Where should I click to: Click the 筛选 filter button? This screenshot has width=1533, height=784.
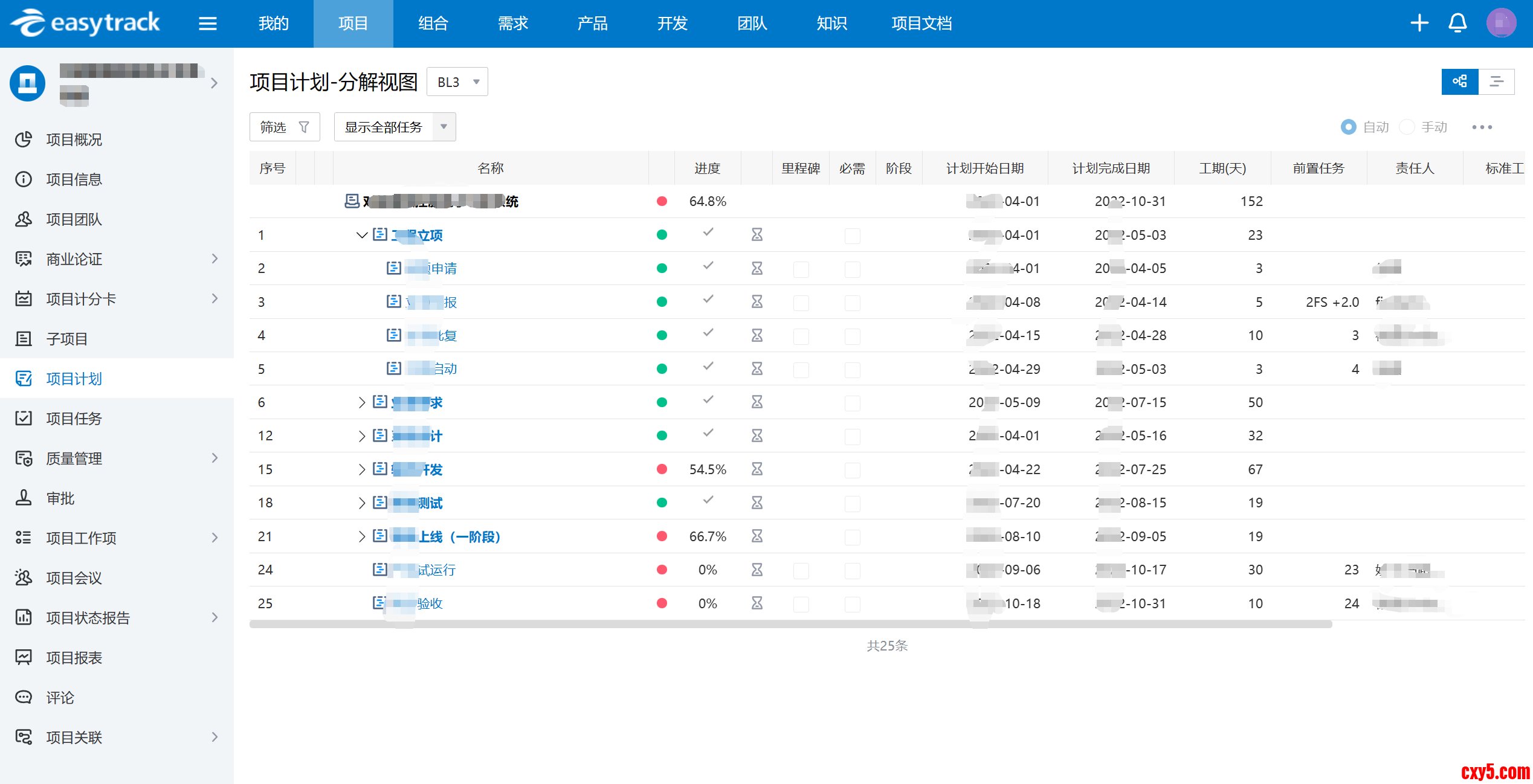[x=285, y=127]
